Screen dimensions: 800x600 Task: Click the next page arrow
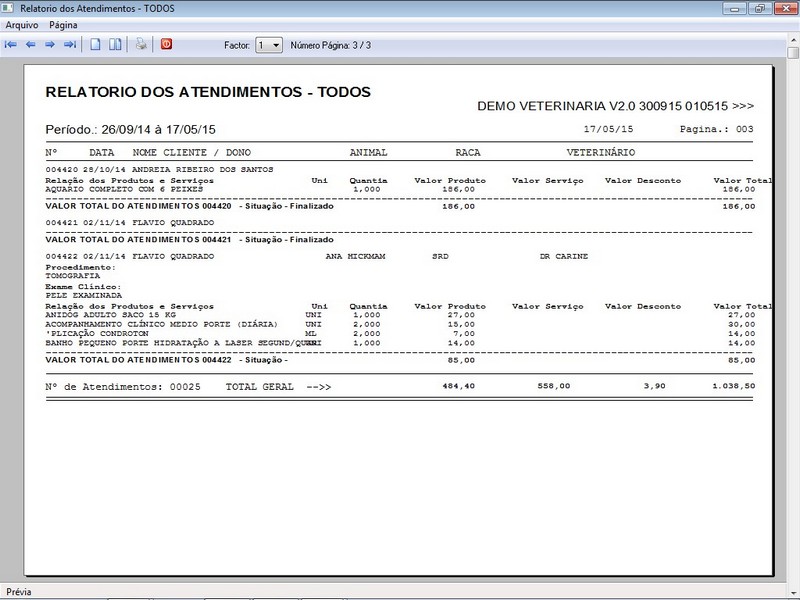click(49, 45)
